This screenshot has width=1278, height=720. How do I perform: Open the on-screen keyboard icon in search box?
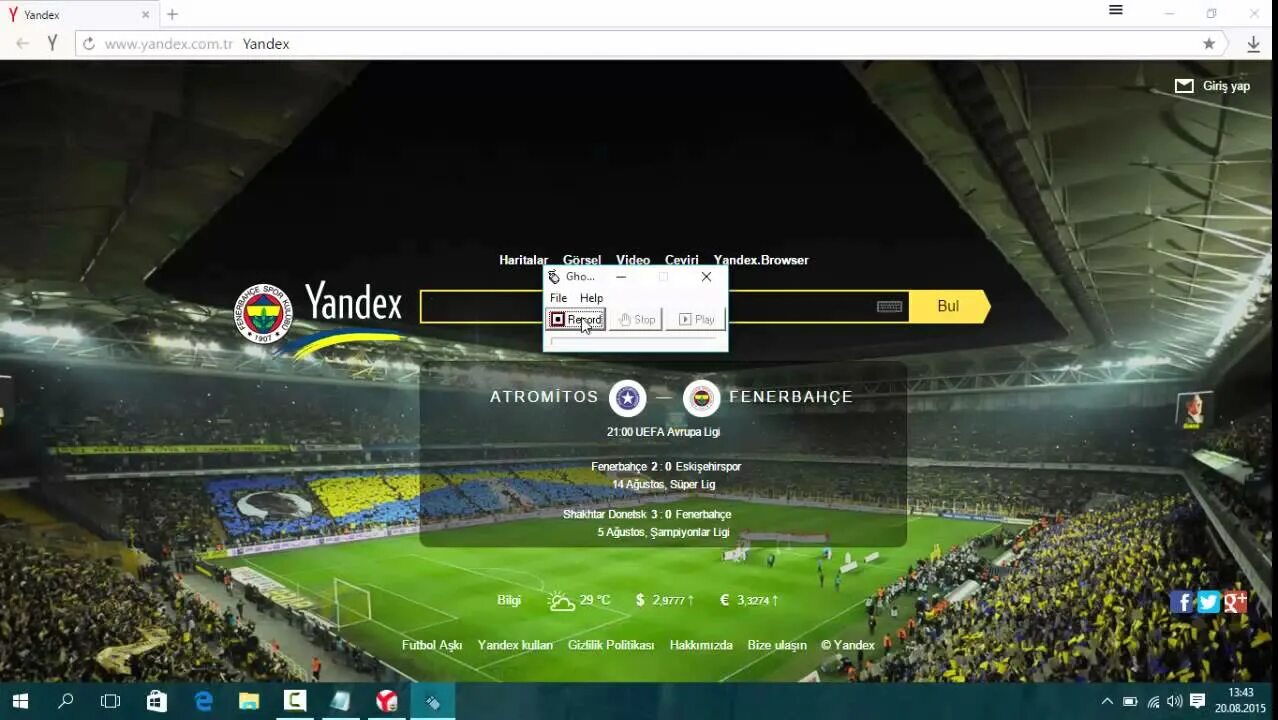pos(889,306)
